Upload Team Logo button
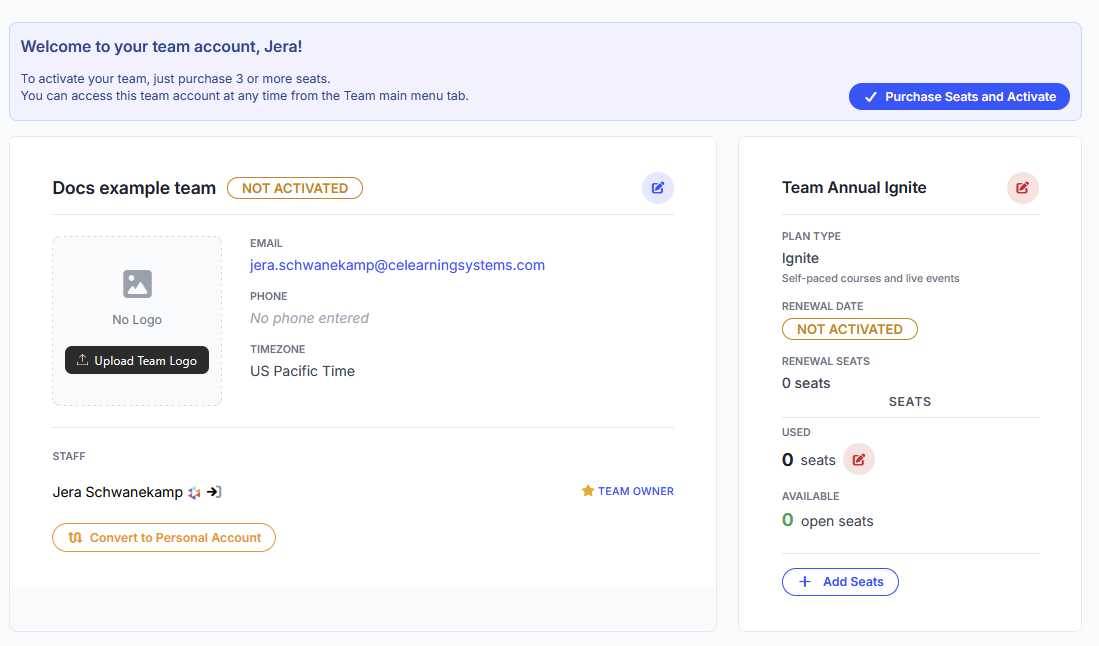The height and width of the screenshot is (646, 1099). 137,360
